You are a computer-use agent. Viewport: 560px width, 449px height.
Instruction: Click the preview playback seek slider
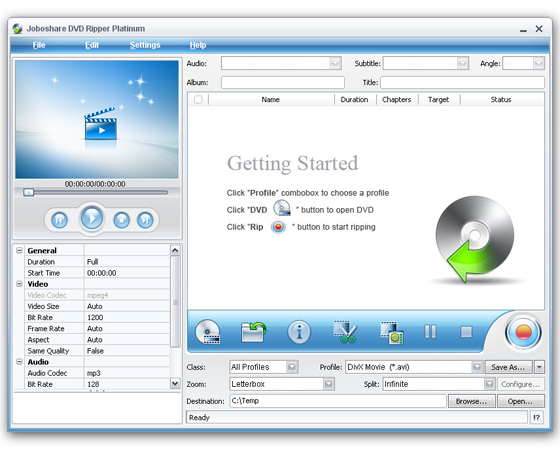[96, 193]
